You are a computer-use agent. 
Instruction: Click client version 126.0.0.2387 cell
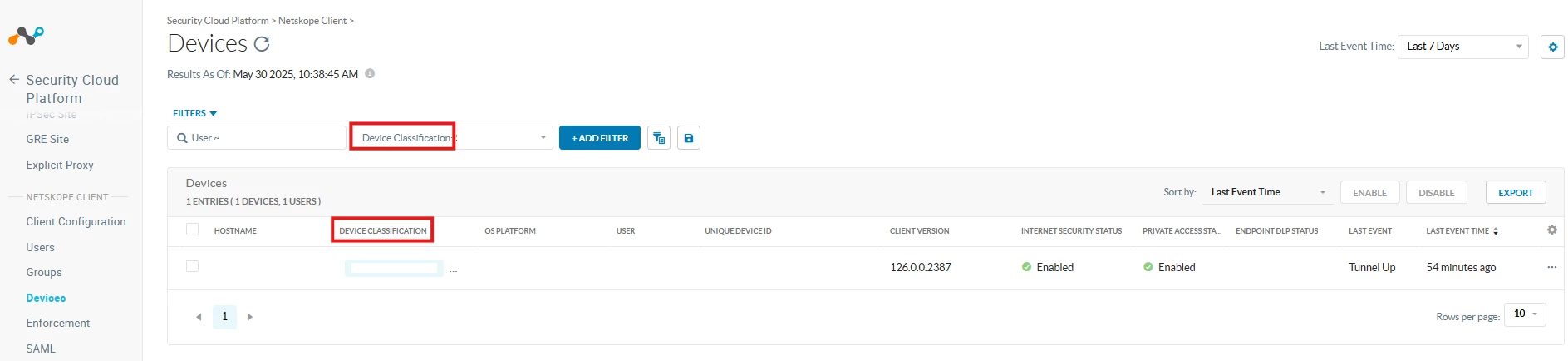click(921, 267)
